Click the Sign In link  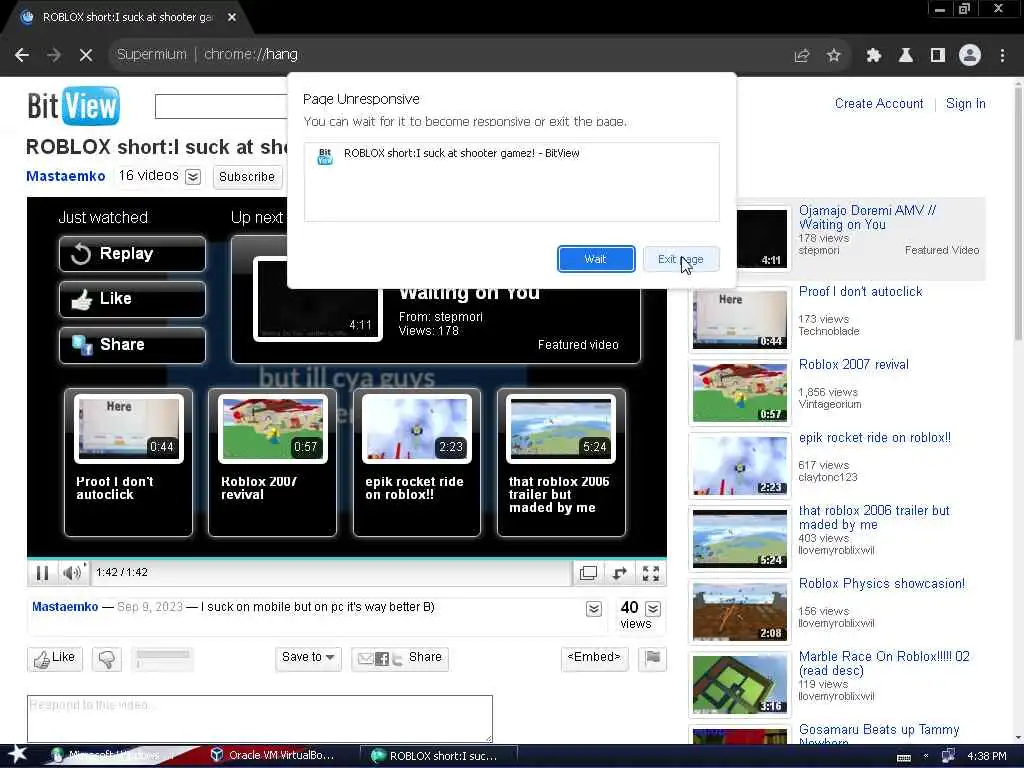tap(965, 104)
